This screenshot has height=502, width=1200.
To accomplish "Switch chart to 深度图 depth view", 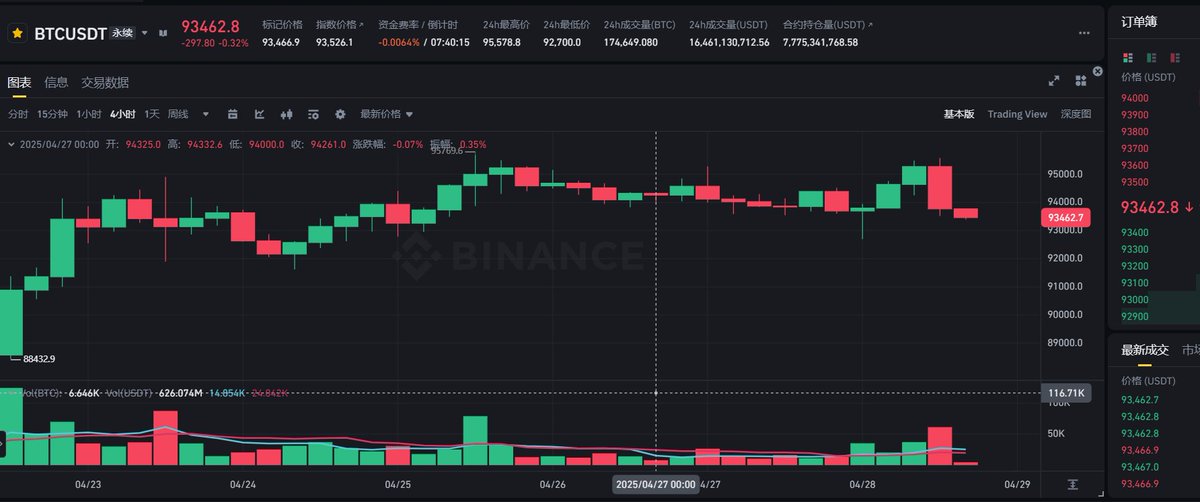I will 1076,114.
